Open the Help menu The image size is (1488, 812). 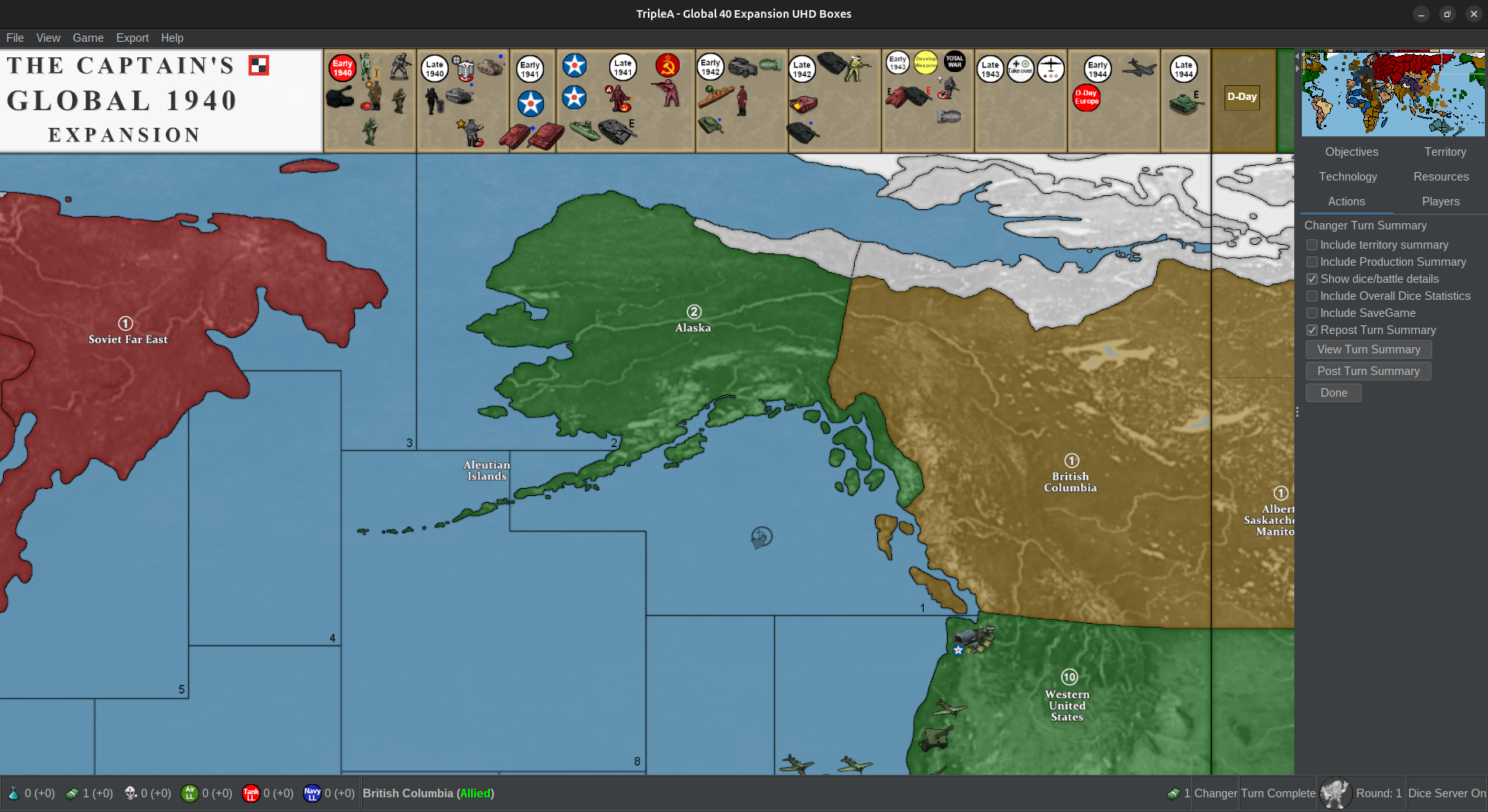tap(172, 38)
